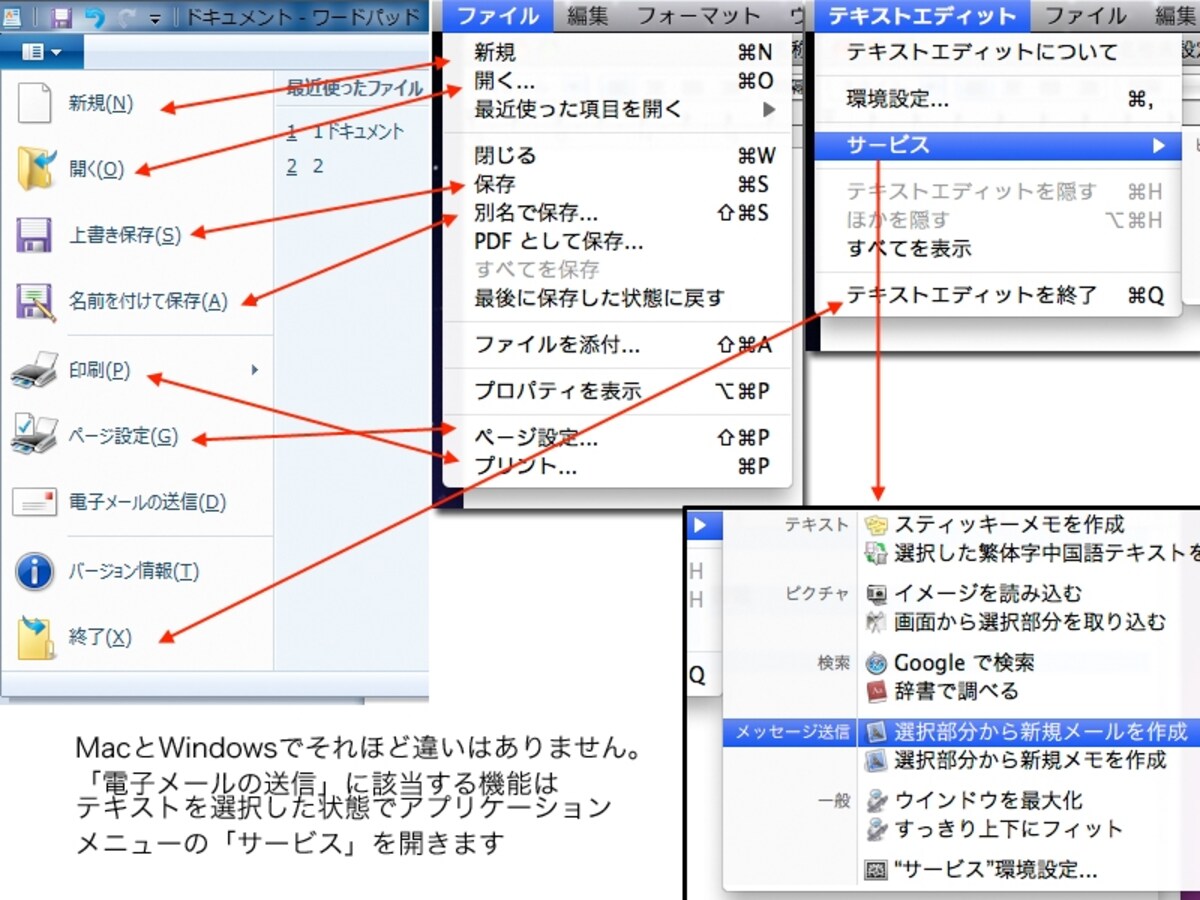The image size is (1200, 900).
Task: Click the page setup icon beside ページ設定(G)
Action: point(35,435)
